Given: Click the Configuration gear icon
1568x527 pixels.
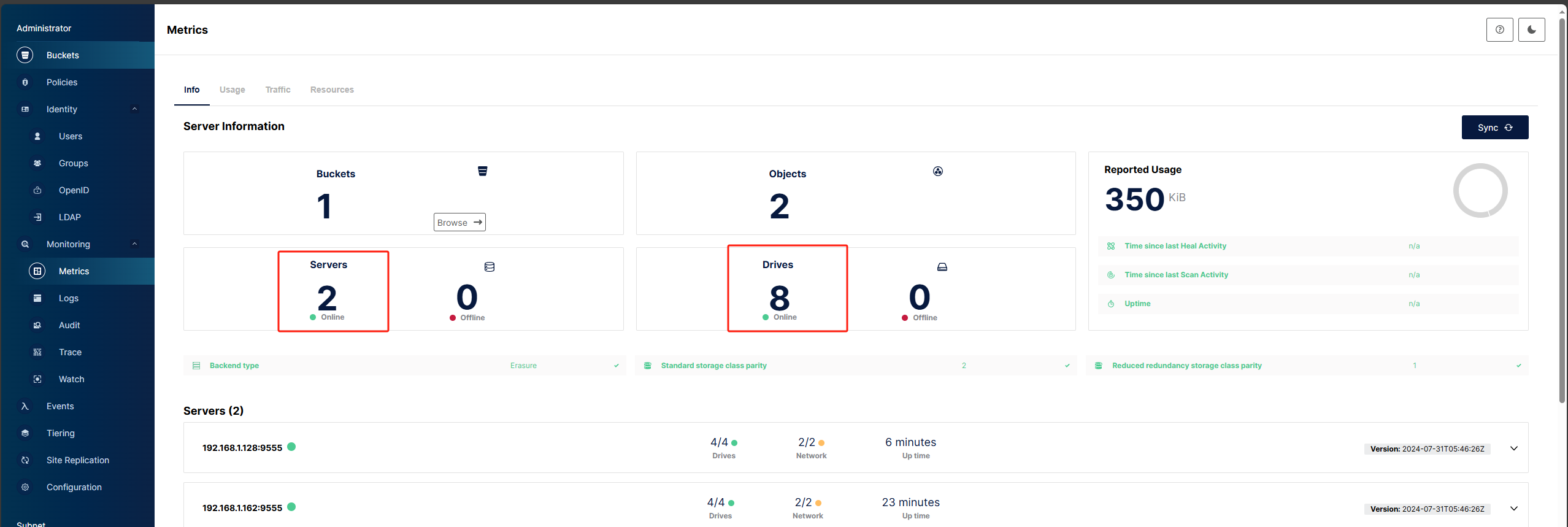Looking at the screenshot, I should point(25,487).
